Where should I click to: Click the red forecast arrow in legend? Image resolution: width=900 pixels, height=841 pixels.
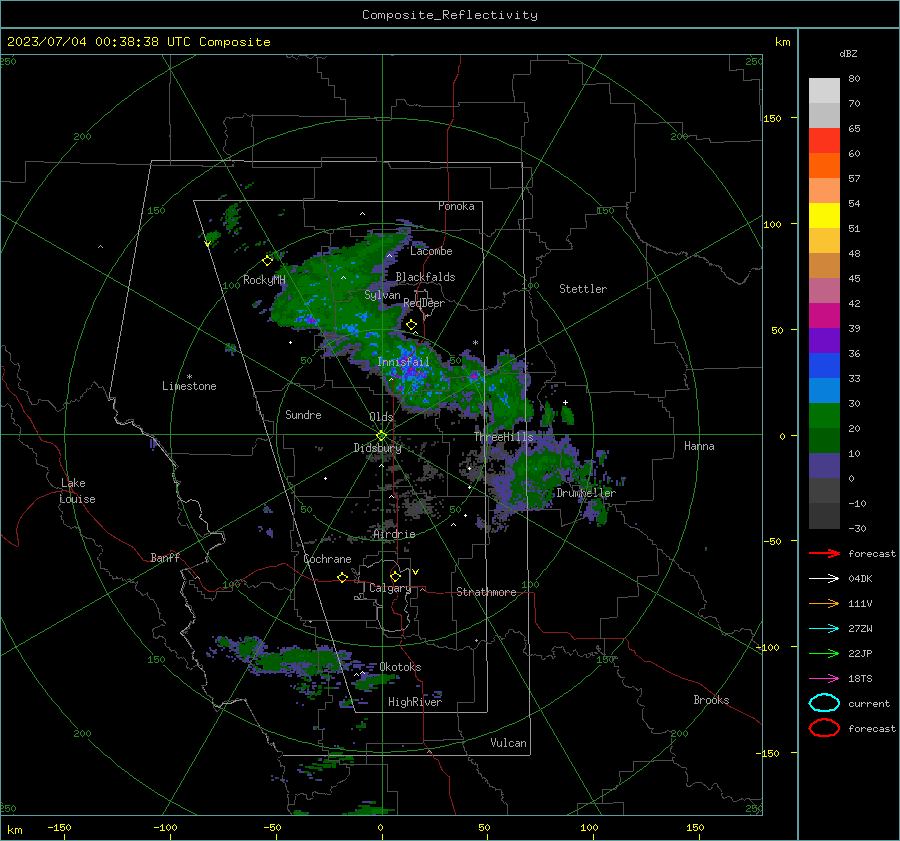(824, 553)
